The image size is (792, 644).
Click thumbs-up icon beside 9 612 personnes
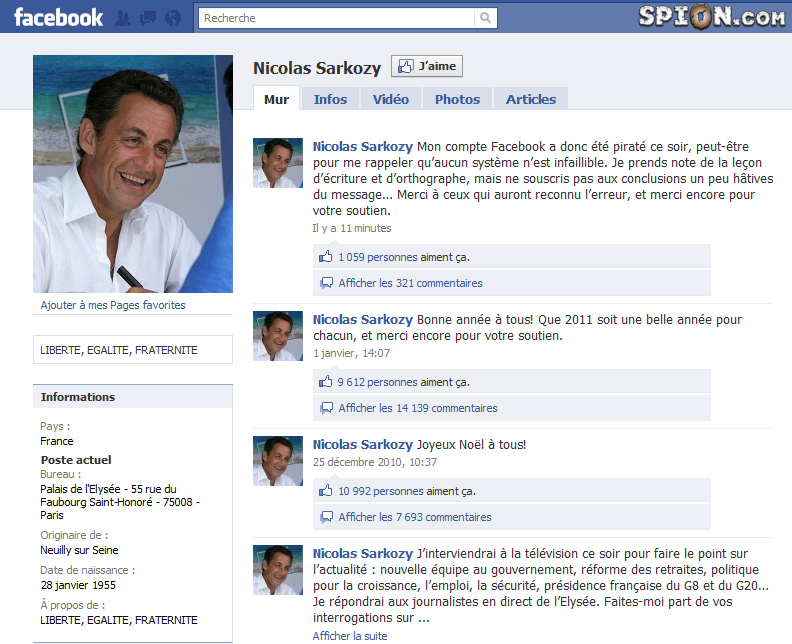tap(325, 382)
